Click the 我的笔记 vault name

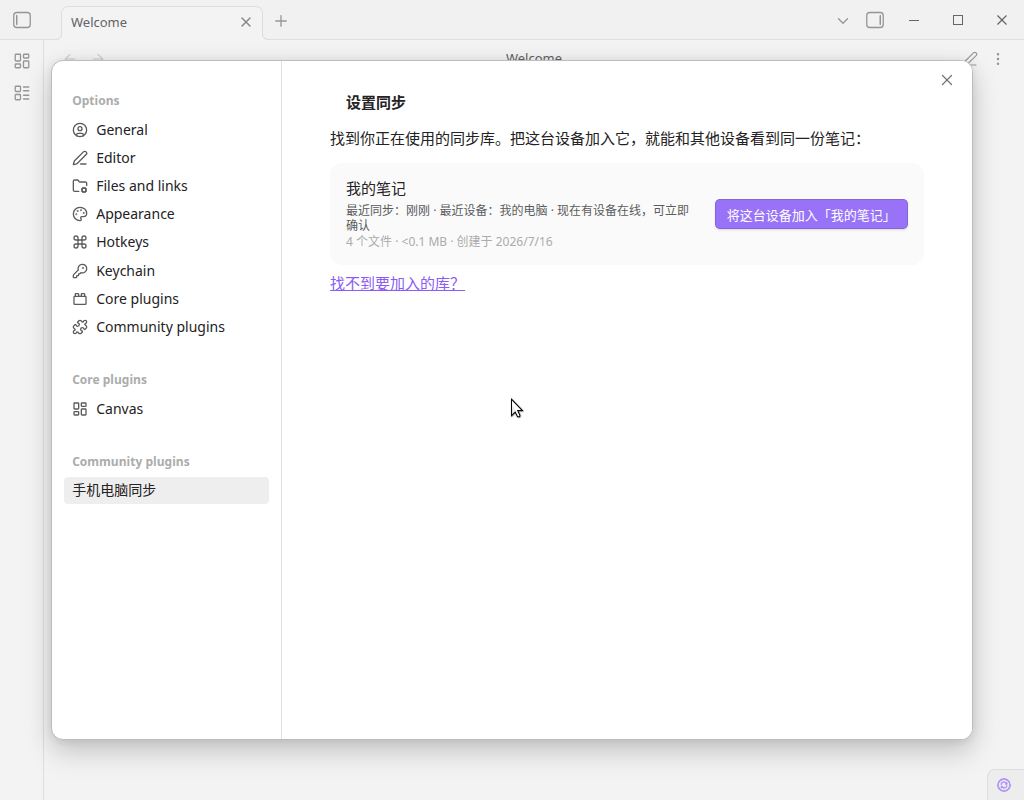(x=376, y=189)
